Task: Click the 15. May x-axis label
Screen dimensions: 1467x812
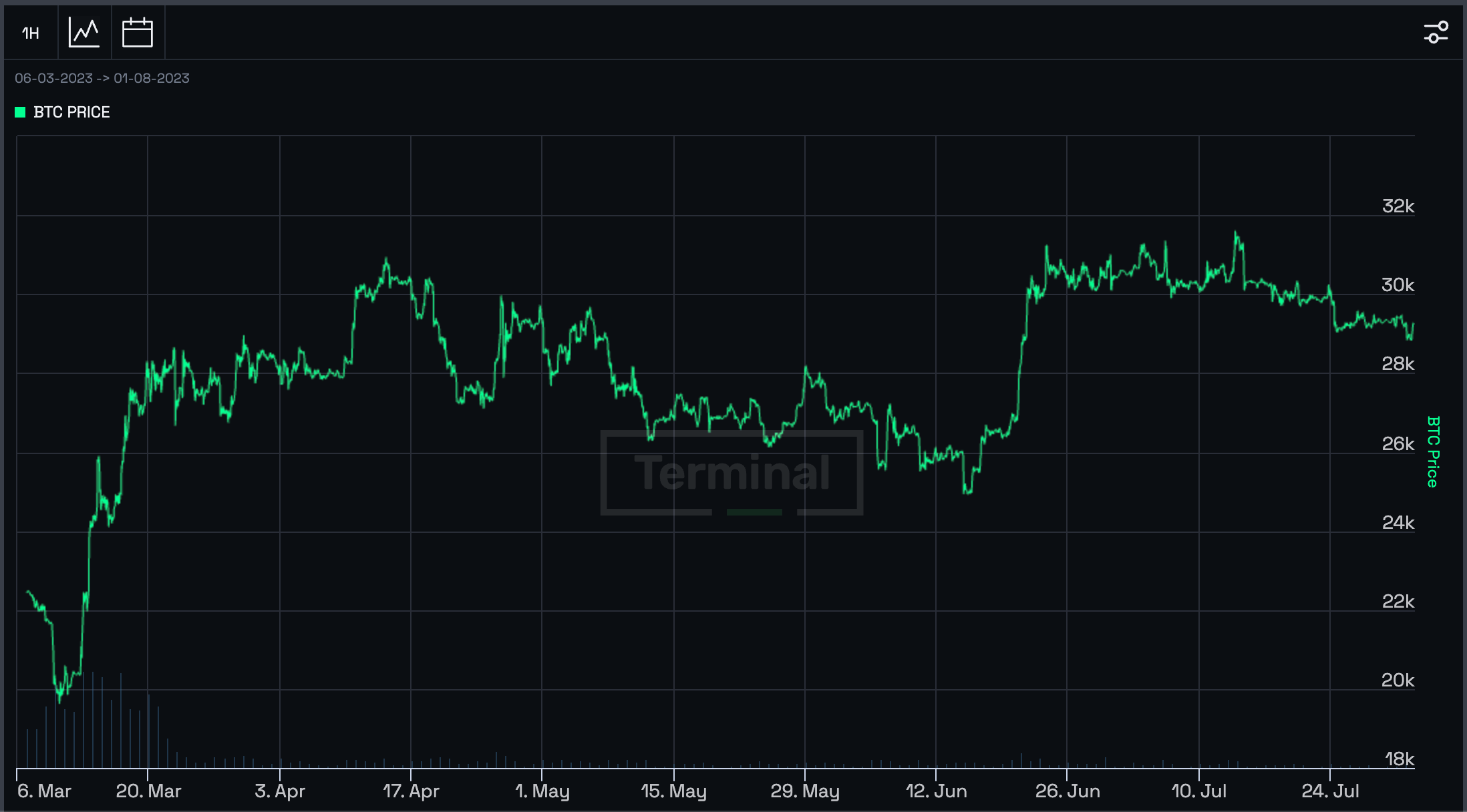Action: coord(673,791)
